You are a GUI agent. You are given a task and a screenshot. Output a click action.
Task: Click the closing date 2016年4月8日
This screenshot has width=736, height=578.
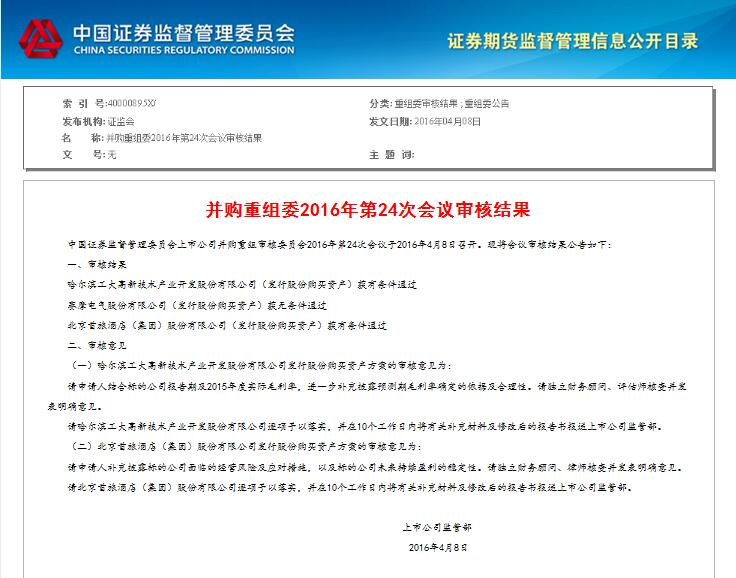437,547
